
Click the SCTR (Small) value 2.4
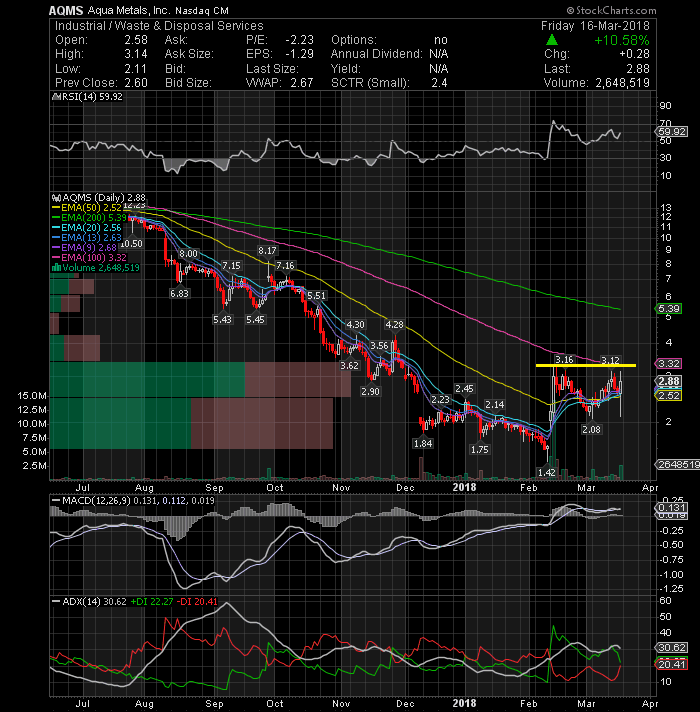[x=439, y=83]
